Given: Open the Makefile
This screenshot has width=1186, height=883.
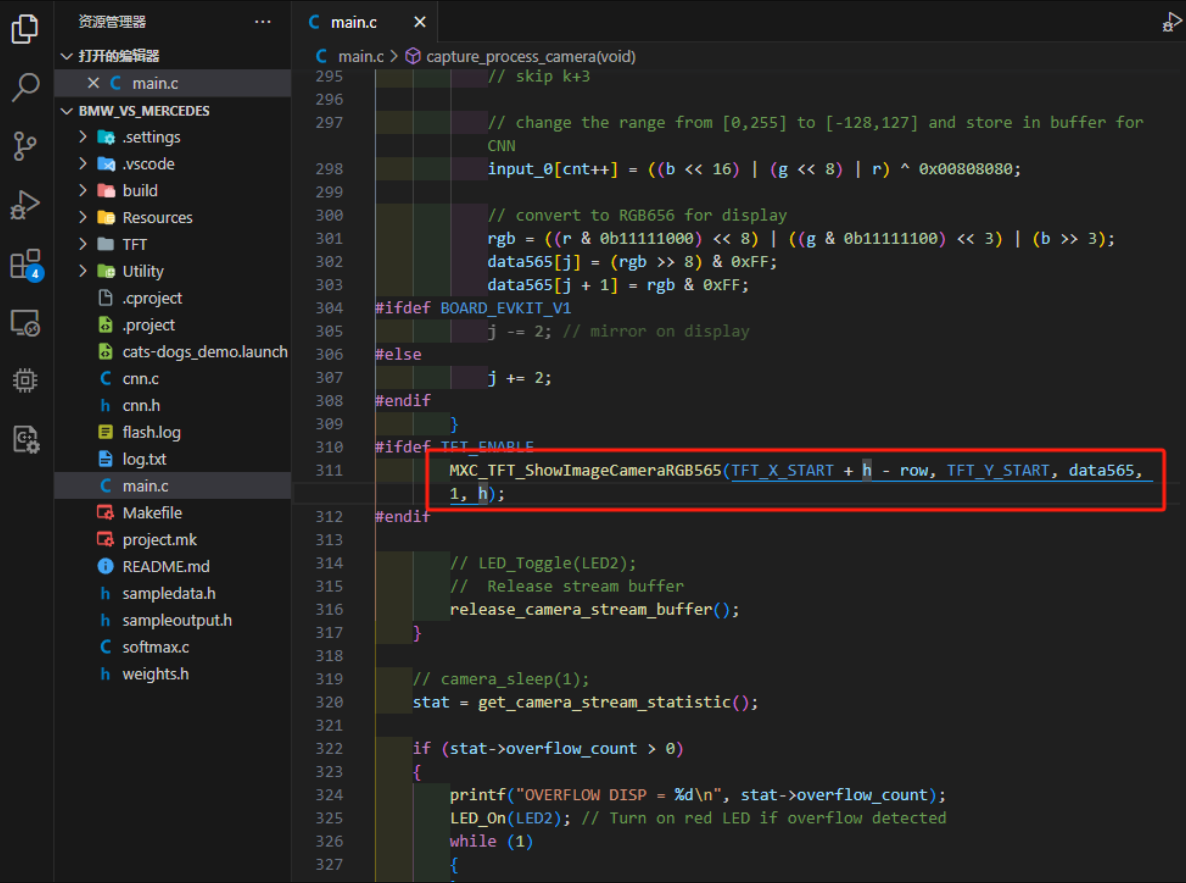Looking at the screenshot, I should point(152,513).
